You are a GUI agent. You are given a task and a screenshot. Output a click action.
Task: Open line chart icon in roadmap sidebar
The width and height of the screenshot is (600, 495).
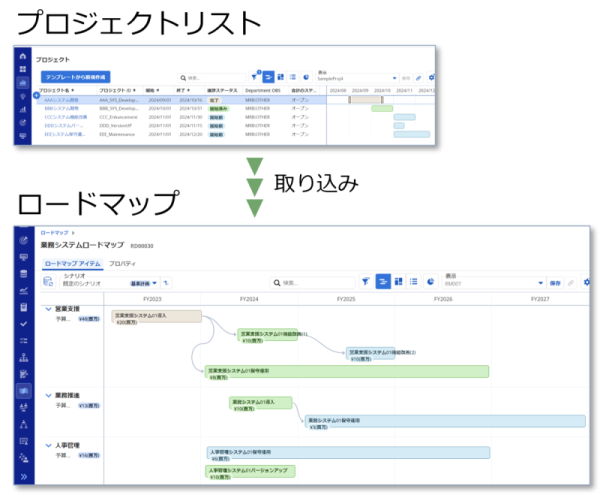23,291
